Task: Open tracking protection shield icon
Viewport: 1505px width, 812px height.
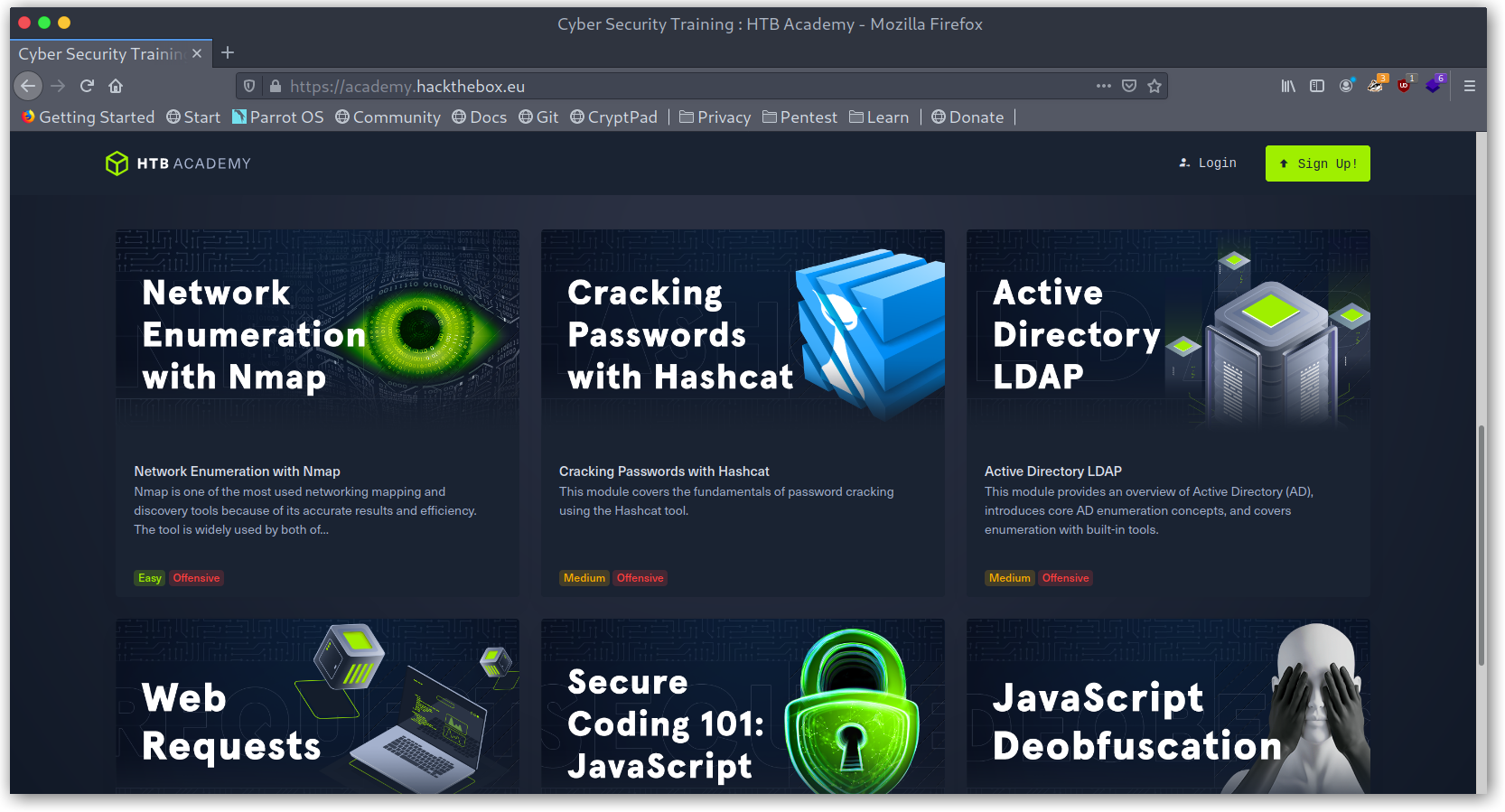Action: 250,86
